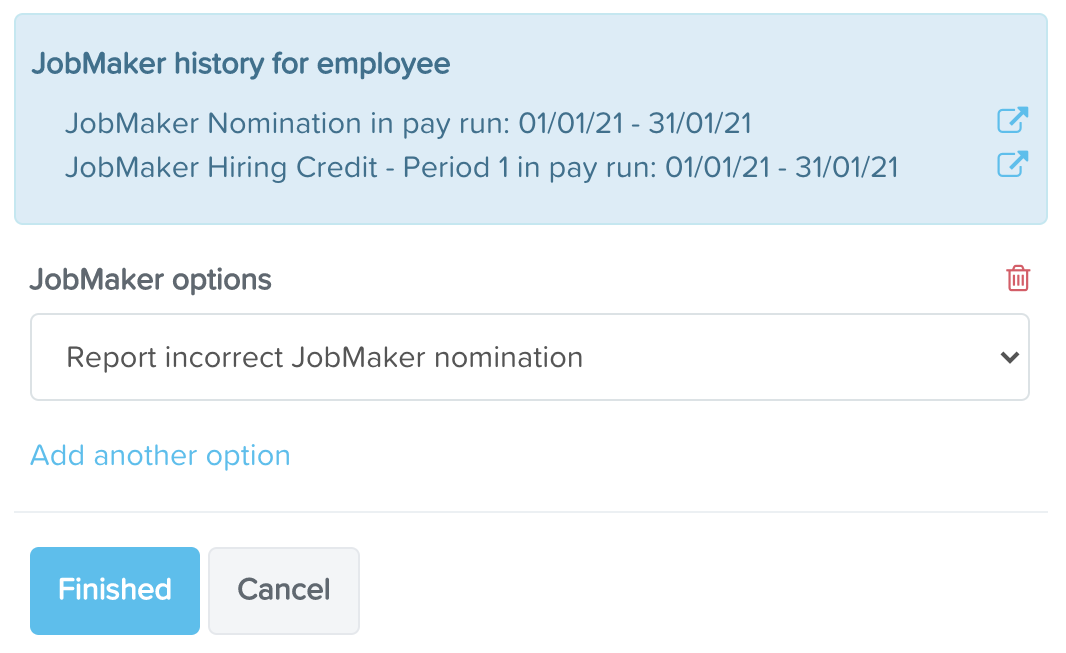Open the Report incorrect JobMaker nomination dropdown
This screenshot has width=1066, height=653.
pos(530,357)
